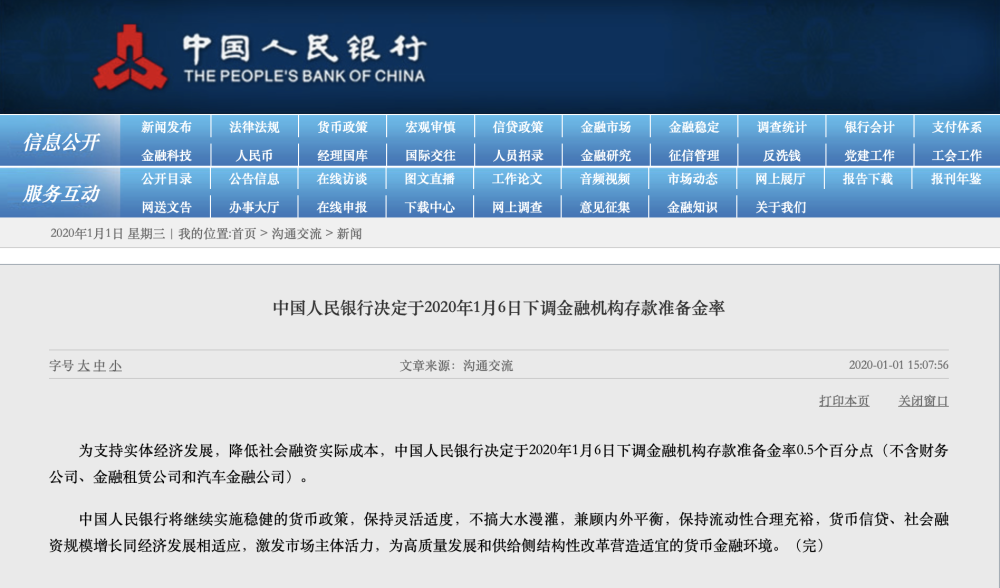Go to 调查统计 page
The image size is (1000, 588).
[782, 128]
